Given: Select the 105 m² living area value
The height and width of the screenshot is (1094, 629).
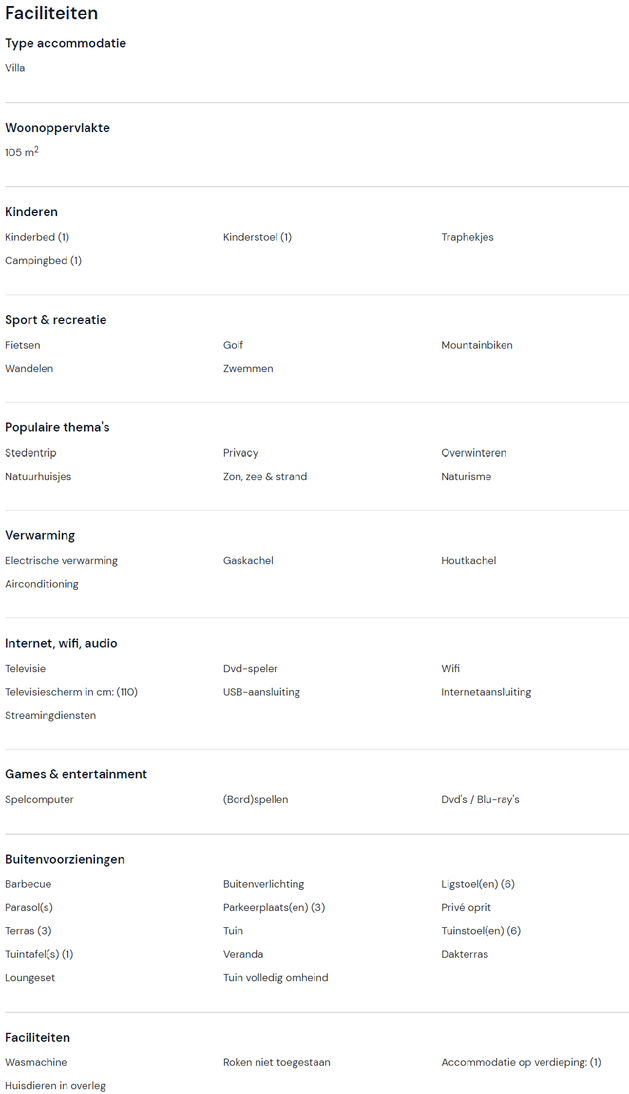Looking at the screenshot, I should (x=22, y=152).
